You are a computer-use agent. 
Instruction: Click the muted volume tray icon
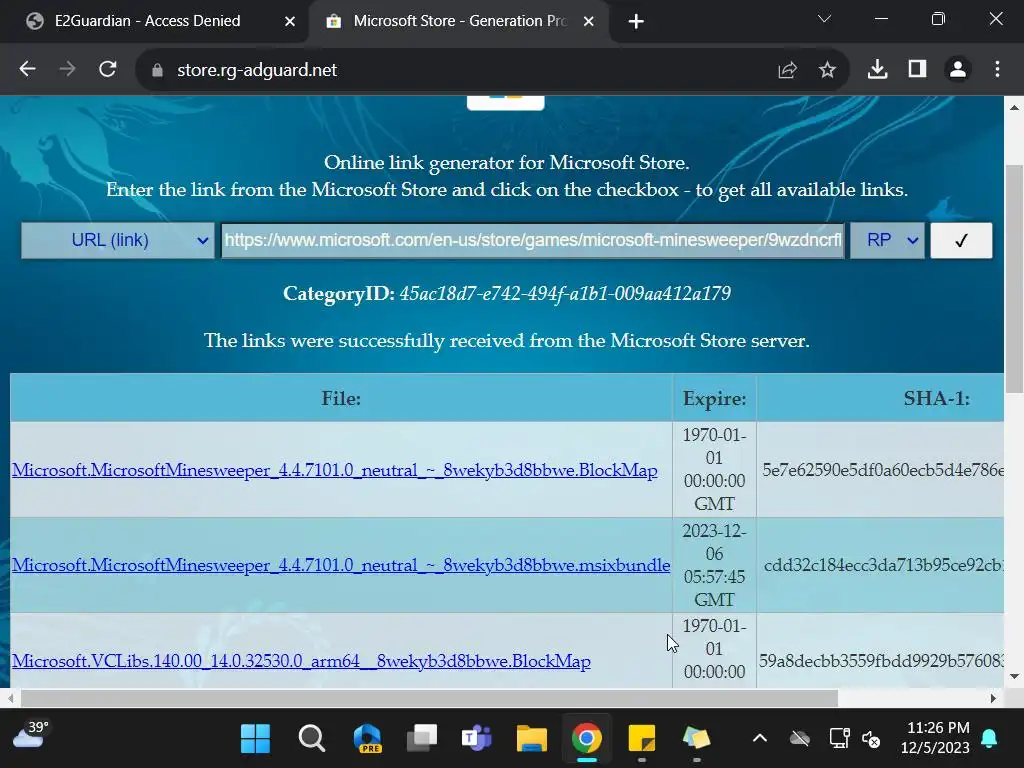(x=871, y=739)
